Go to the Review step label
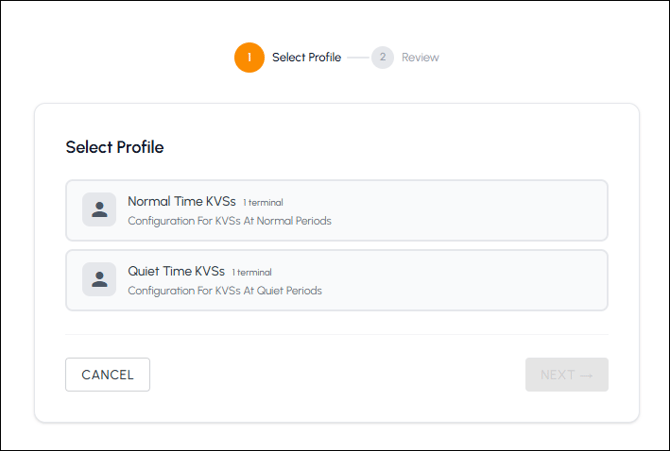The width and height of the screenshot is (670, 451). [x=420, y=57]
